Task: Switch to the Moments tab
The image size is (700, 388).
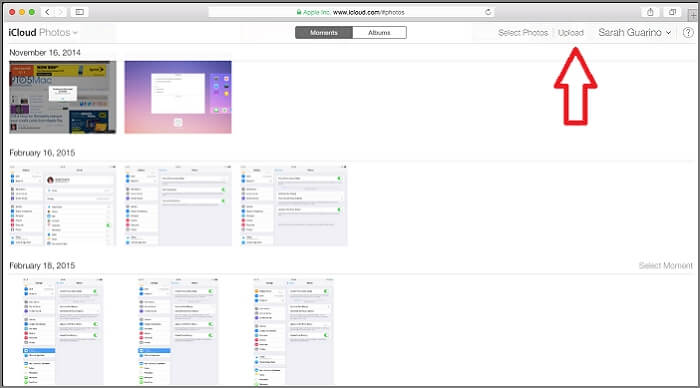Action: click(x=324, y=33)
